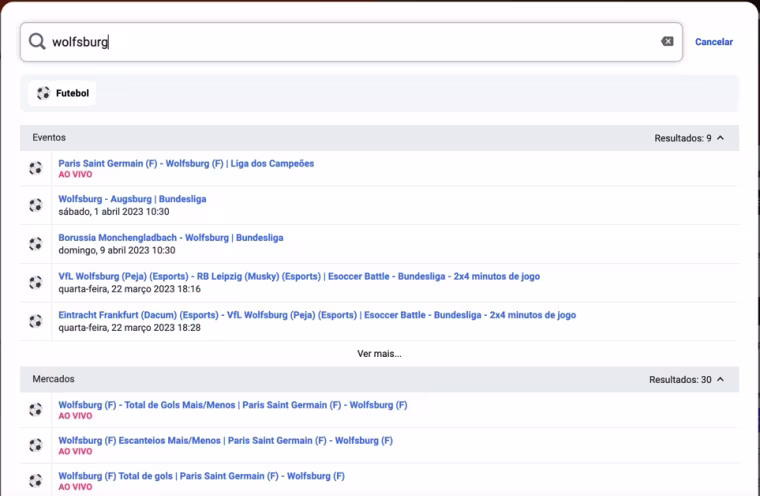Click date sábado, 1 abril 2023 10:30
760x496 pixels.
114,212
